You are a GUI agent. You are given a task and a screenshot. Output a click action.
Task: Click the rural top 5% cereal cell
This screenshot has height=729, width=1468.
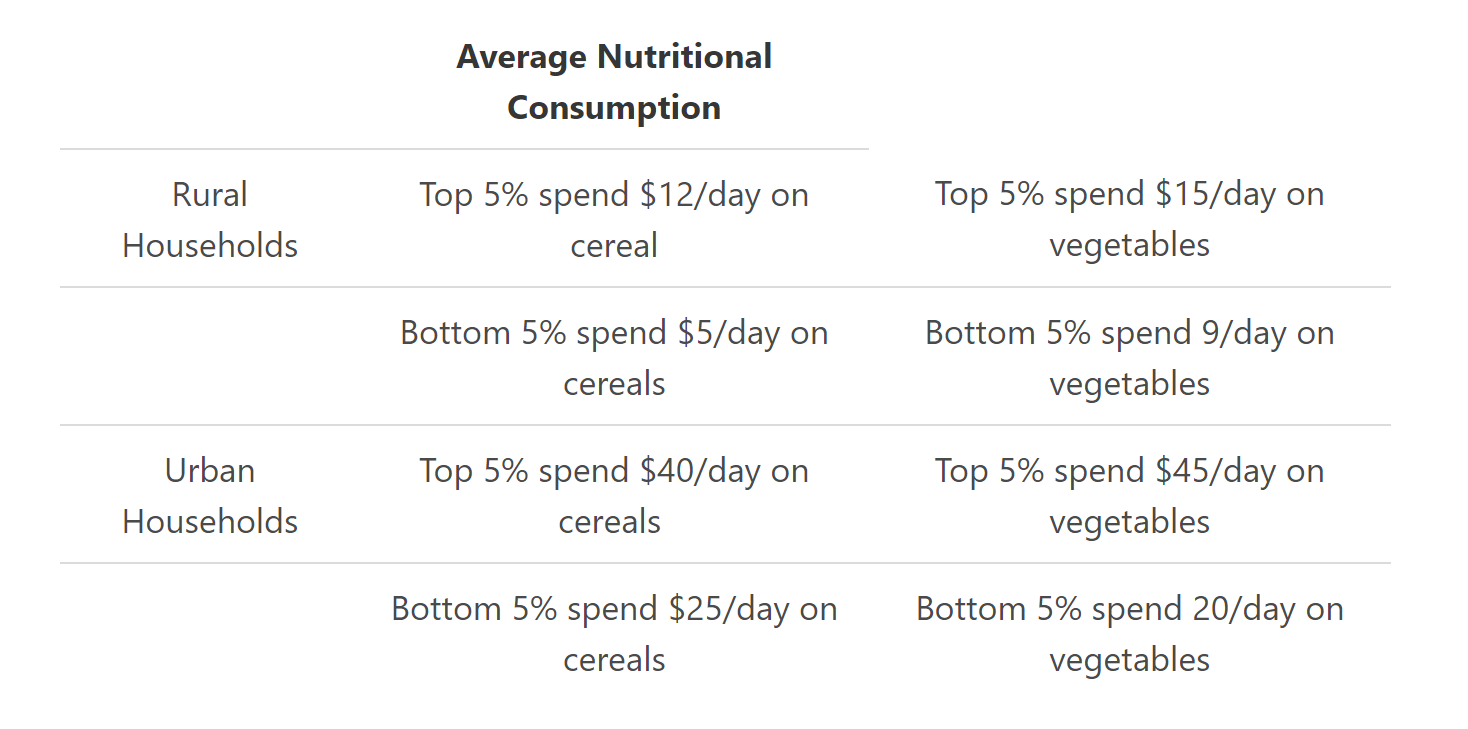(614, 220)
